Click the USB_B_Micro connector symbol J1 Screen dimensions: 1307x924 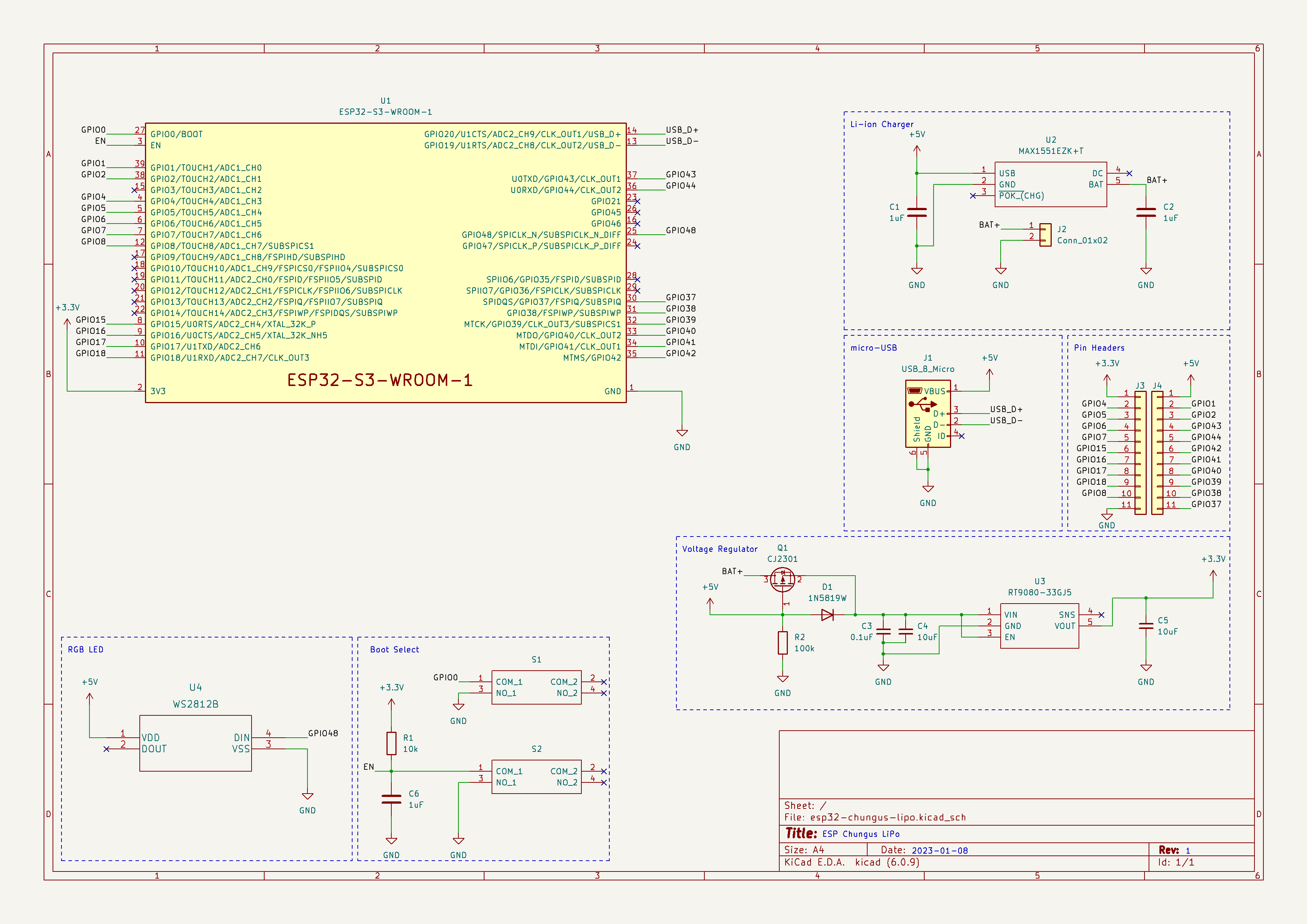tap(927, 414)
